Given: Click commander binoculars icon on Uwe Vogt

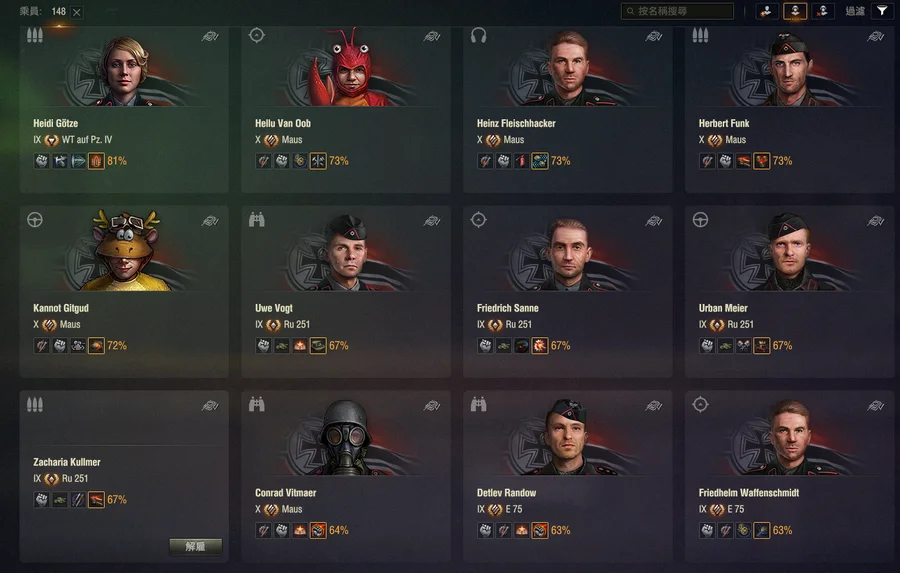Looking at the screenshot, I should (x=257, y=220).
